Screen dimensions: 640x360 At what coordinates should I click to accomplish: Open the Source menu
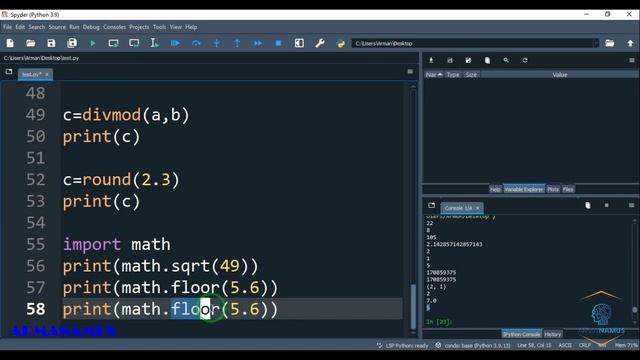(57, 27)
